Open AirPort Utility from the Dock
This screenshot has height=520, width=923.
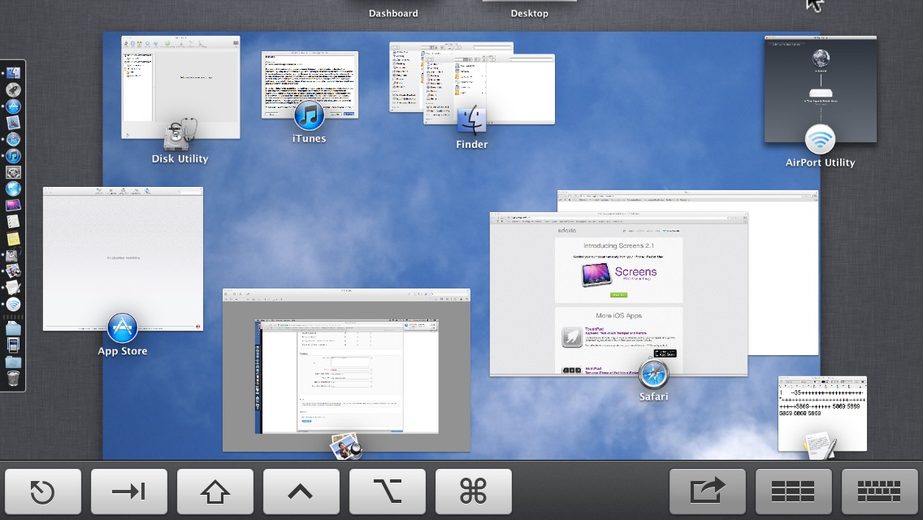(x=13, y=304)
